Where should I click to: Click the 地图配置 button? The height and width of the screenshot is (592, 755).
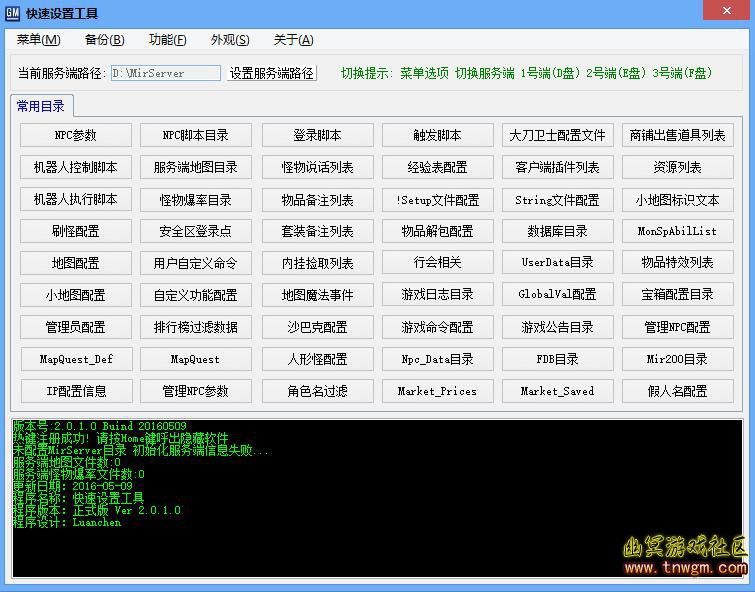pyautogui.click(x=76, y=263)
